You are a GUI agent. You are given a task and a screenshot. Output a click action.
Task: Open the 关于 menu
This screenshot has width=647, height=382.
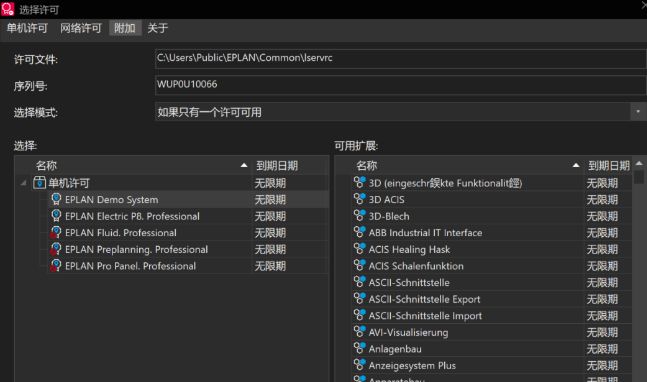(x=158, y=28)
